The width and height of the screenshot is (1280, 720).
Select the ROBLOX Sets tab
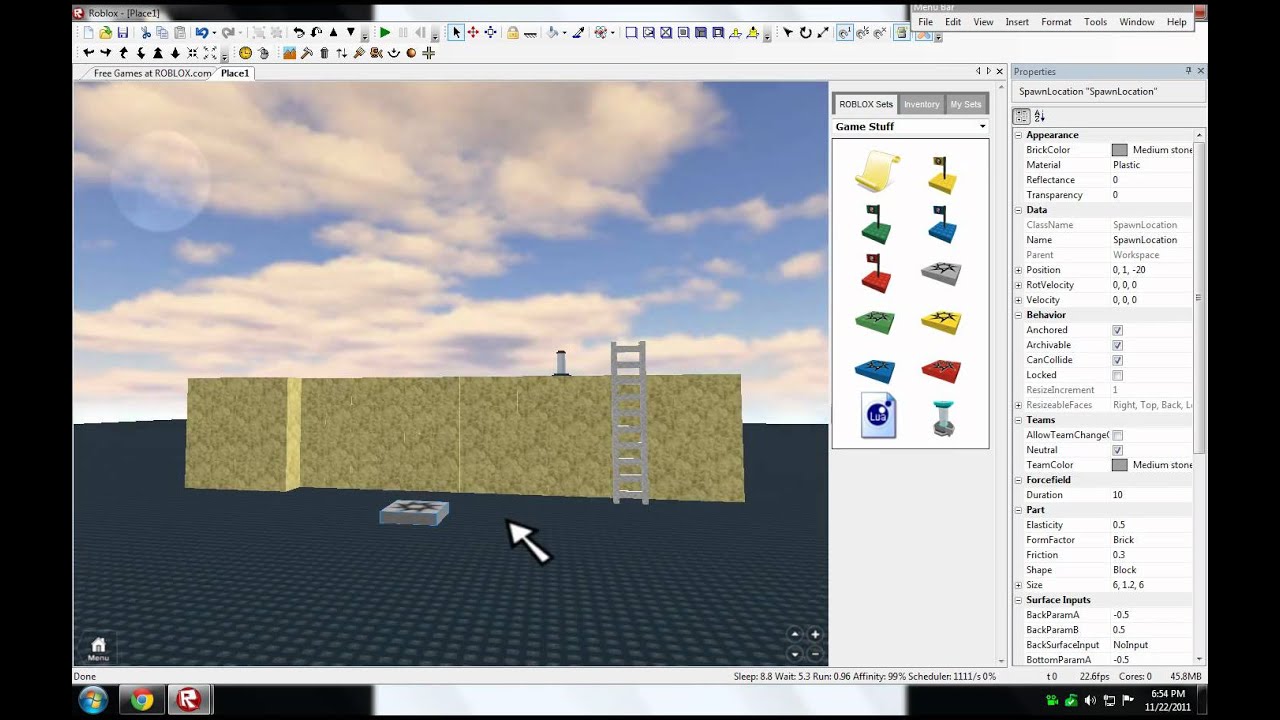(866, 104)
